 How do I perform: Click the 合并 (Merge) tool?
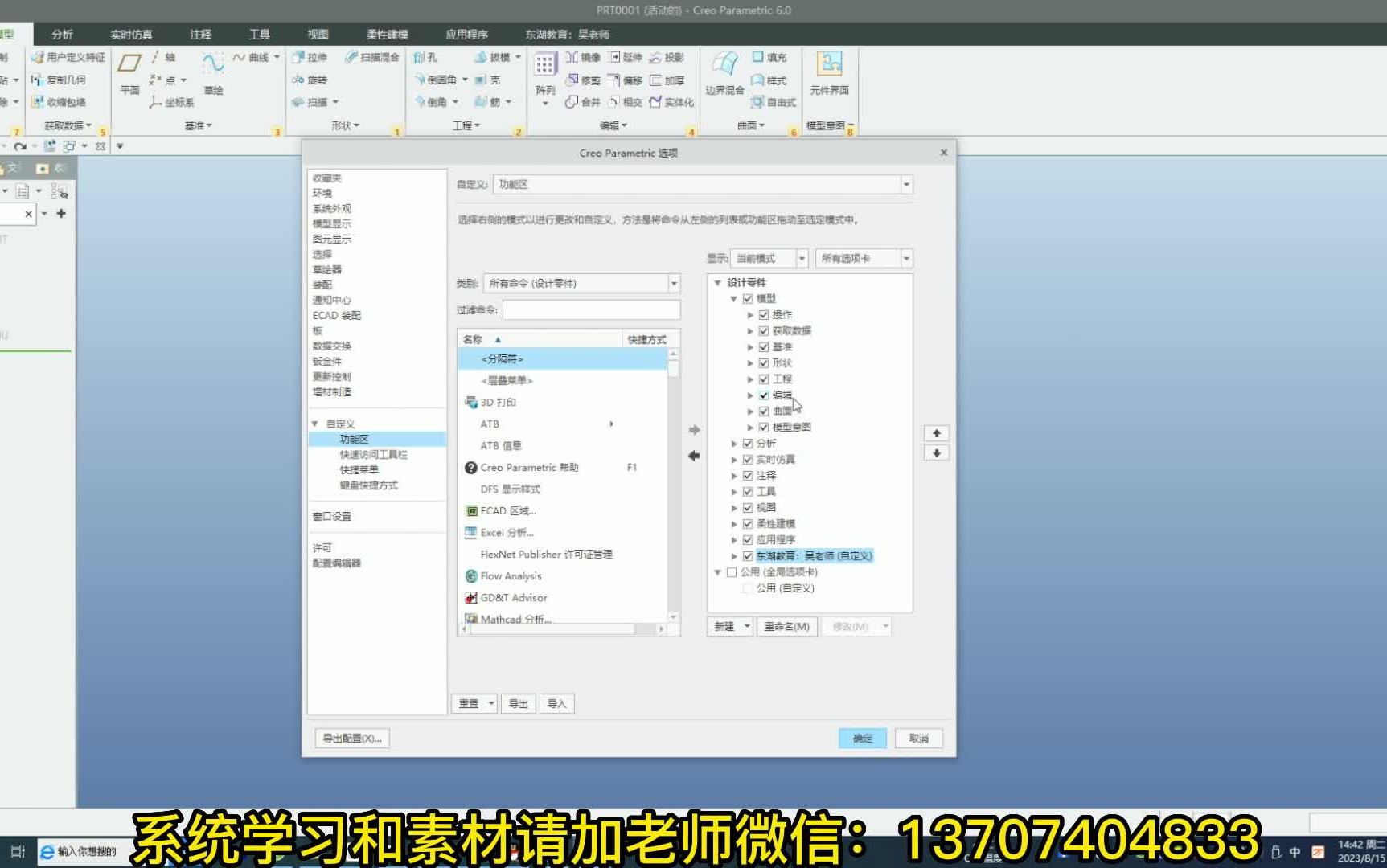tap(584, 102)
